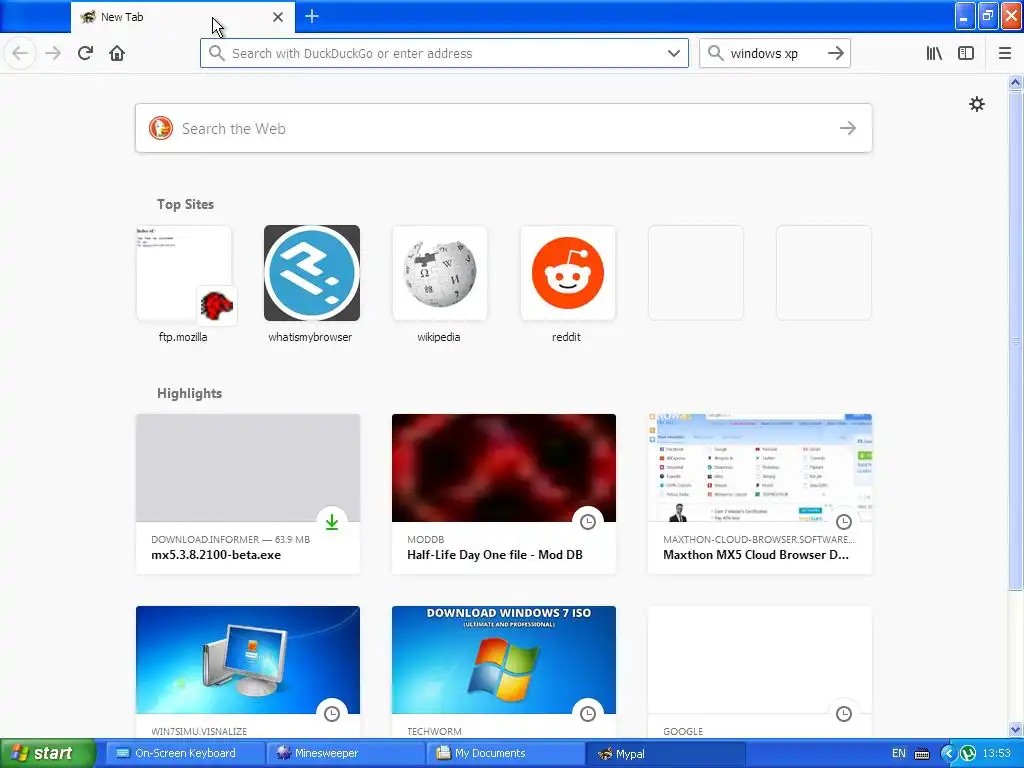
Task: Open new tab page settings gear
Action: point(976,104)
